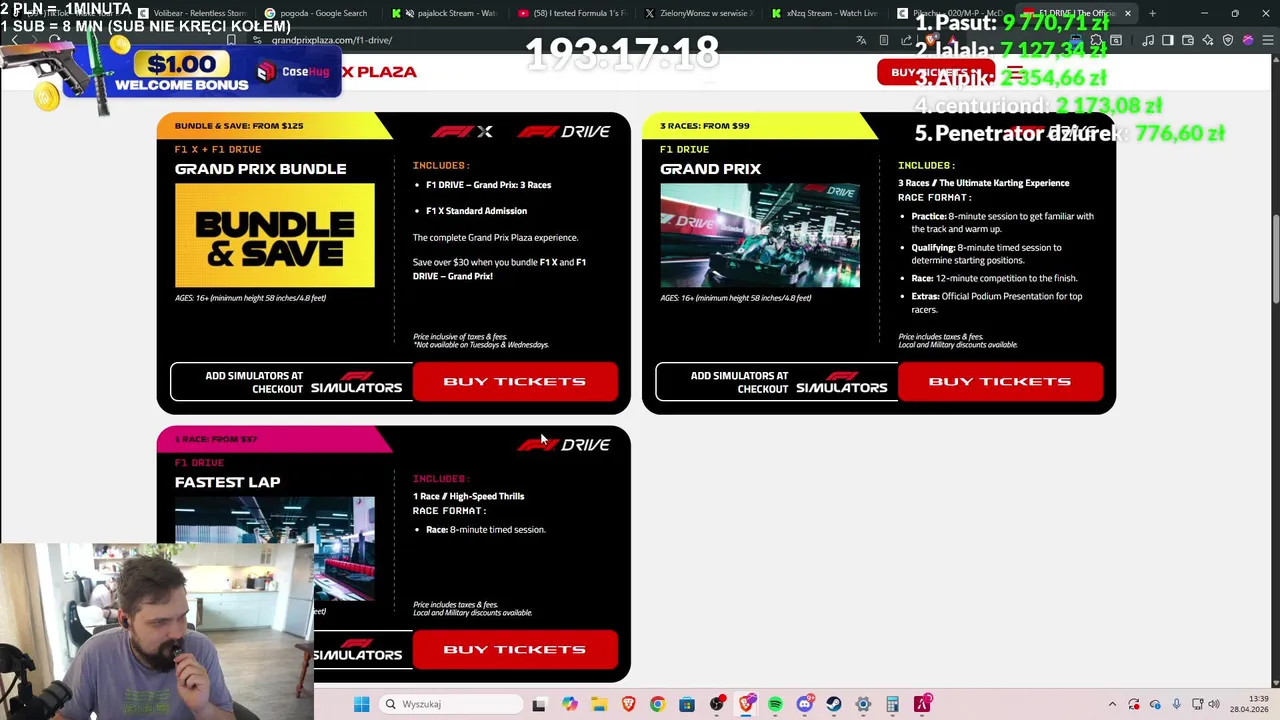Click the Grand Prix karting photo
Viewport: 1280px width, 720px height.
(760, 235)
